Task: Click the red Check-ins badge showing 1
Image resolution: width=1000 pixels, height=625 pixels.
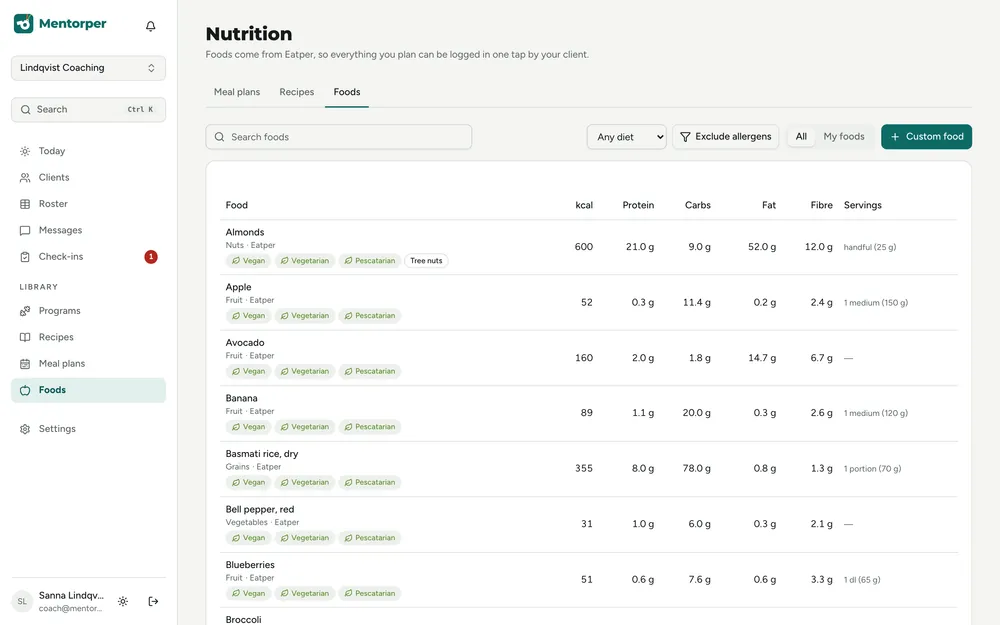Action: click(151, 257)
